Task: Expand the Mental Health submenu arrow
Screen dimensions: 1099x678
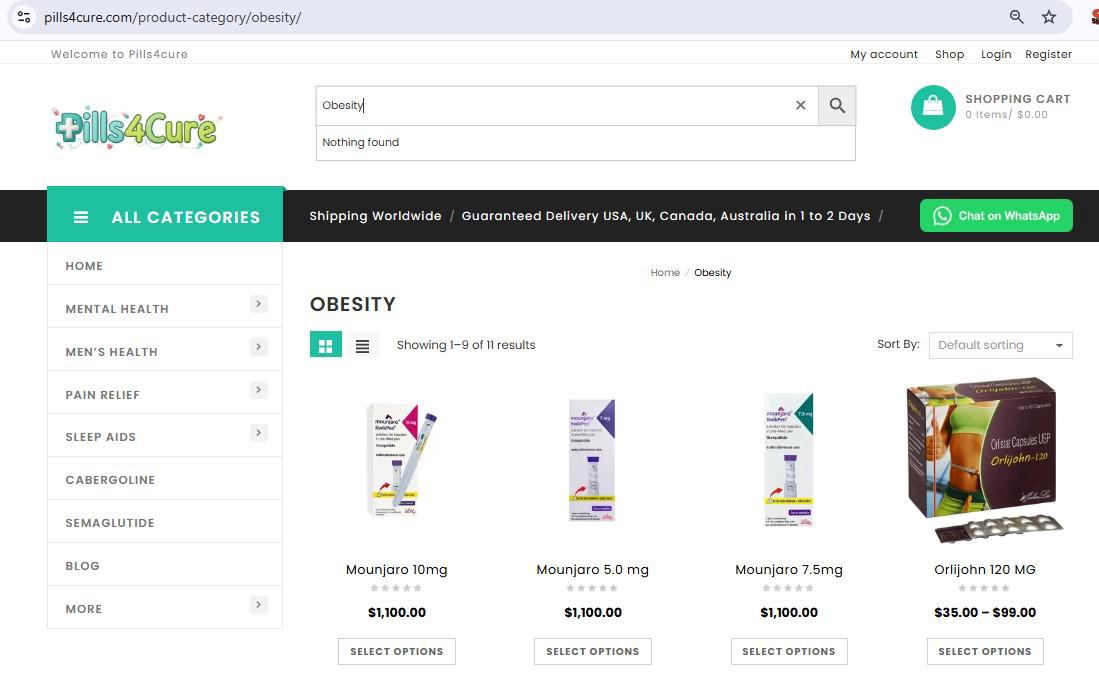Action: (x=258, y=304)
